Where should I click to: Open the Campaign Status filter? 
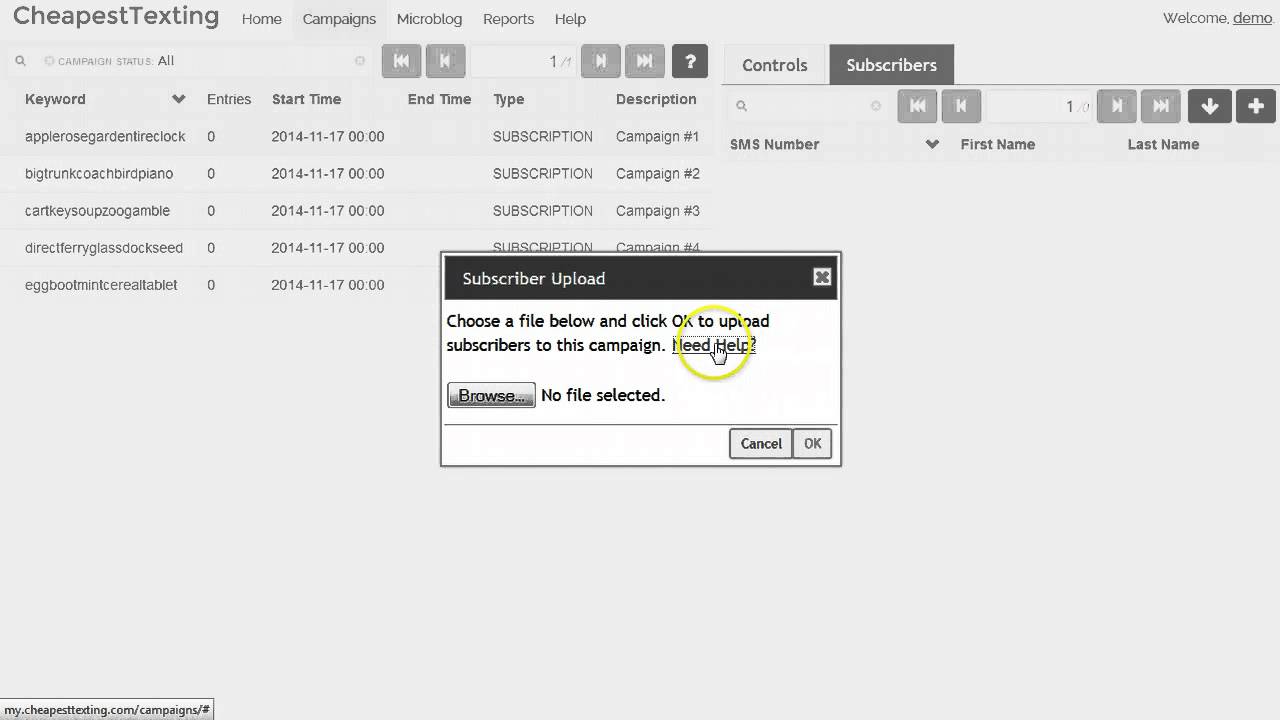116,61
